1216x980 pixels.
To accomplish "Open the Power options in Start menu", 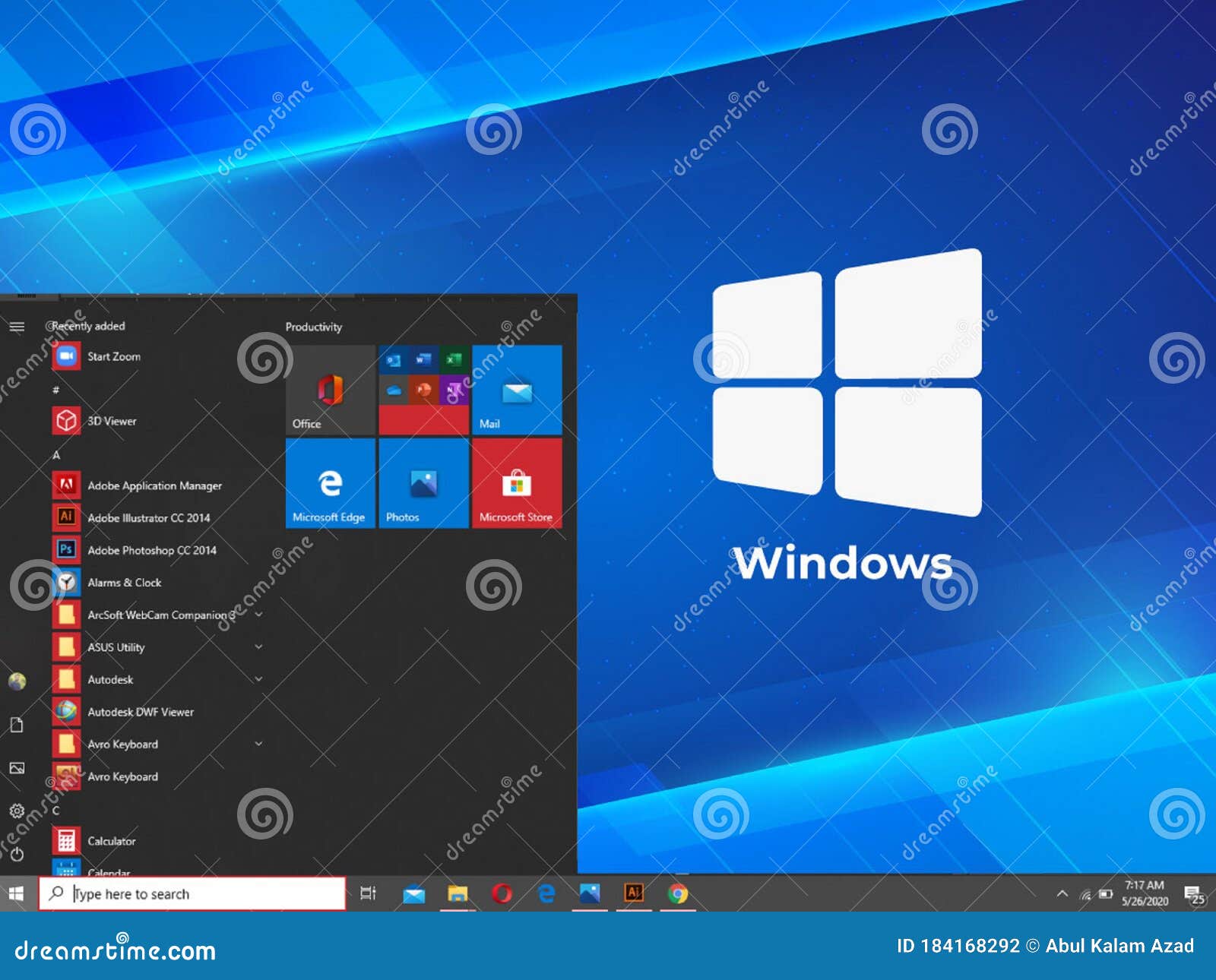I will coord(17,849).
